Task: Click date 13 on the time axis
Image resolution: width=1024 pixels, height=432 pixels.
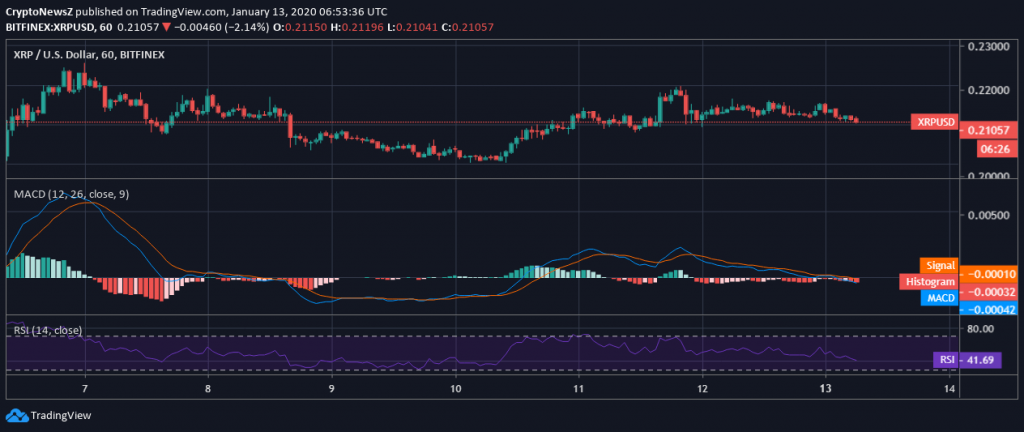Action: (x=825, y=389)
